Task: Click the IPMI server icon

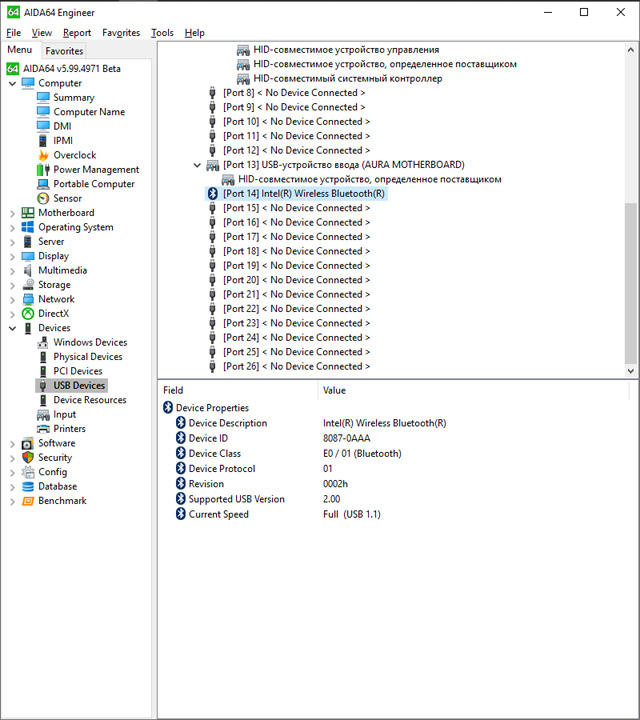Action: [x=43, y=141]
